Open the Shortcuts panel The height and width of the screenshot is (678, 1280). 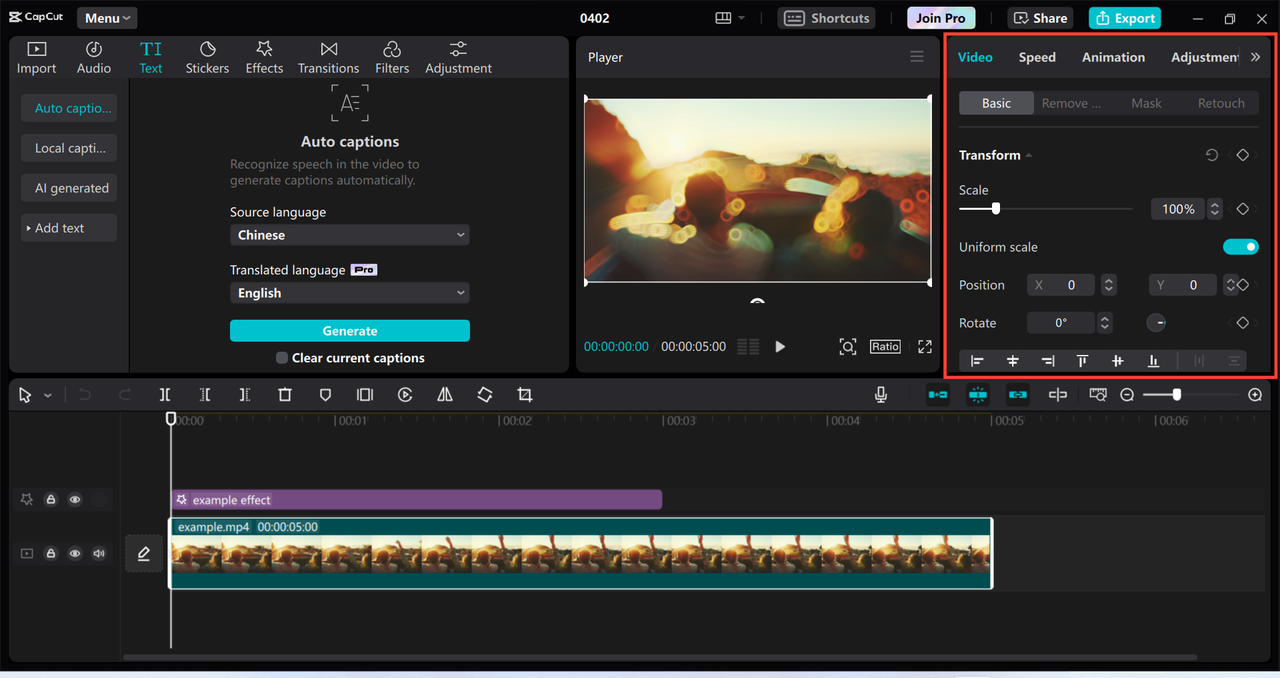[x=826, y=18]
